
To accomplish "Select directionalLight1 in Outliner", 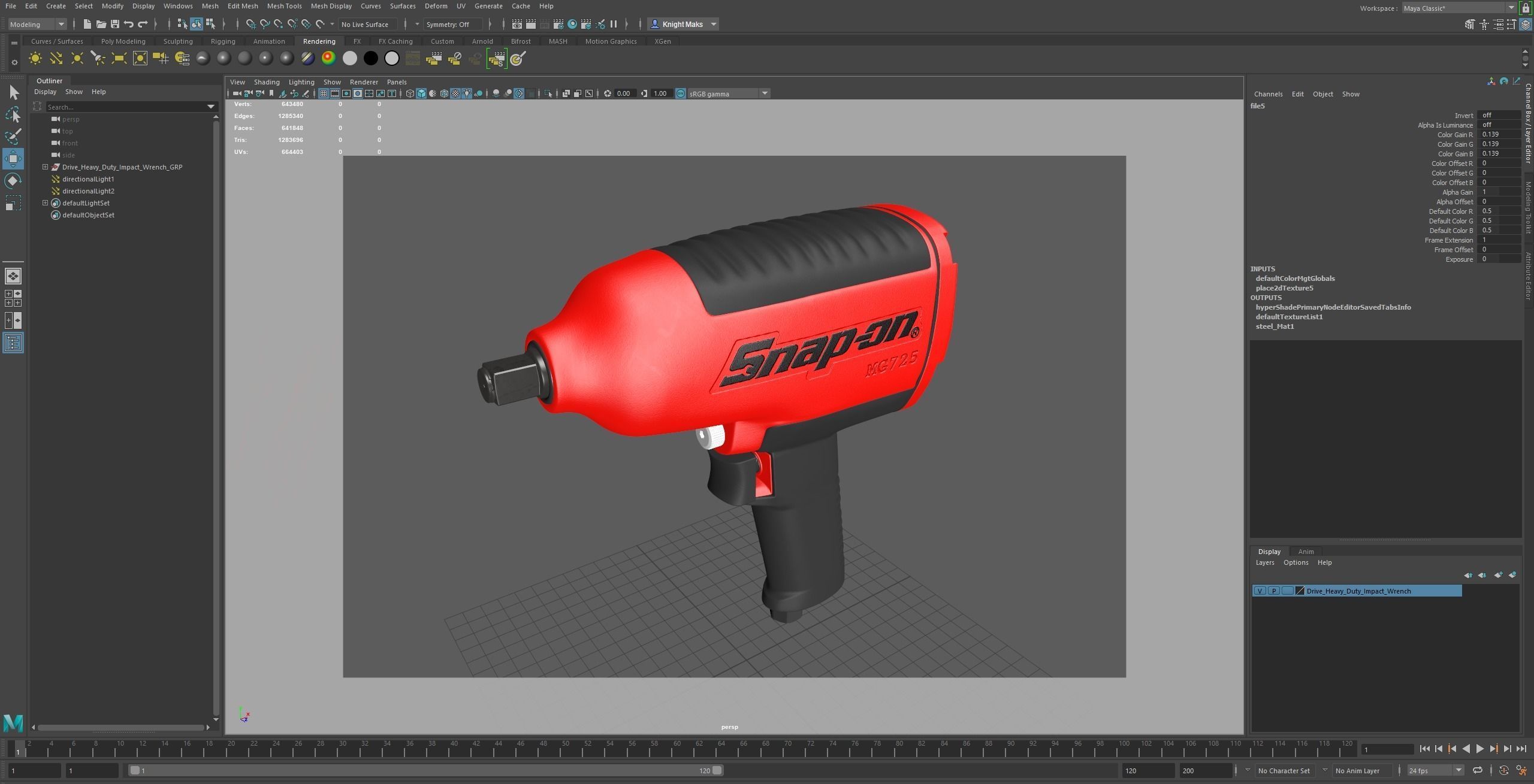I will pos(88,179).
